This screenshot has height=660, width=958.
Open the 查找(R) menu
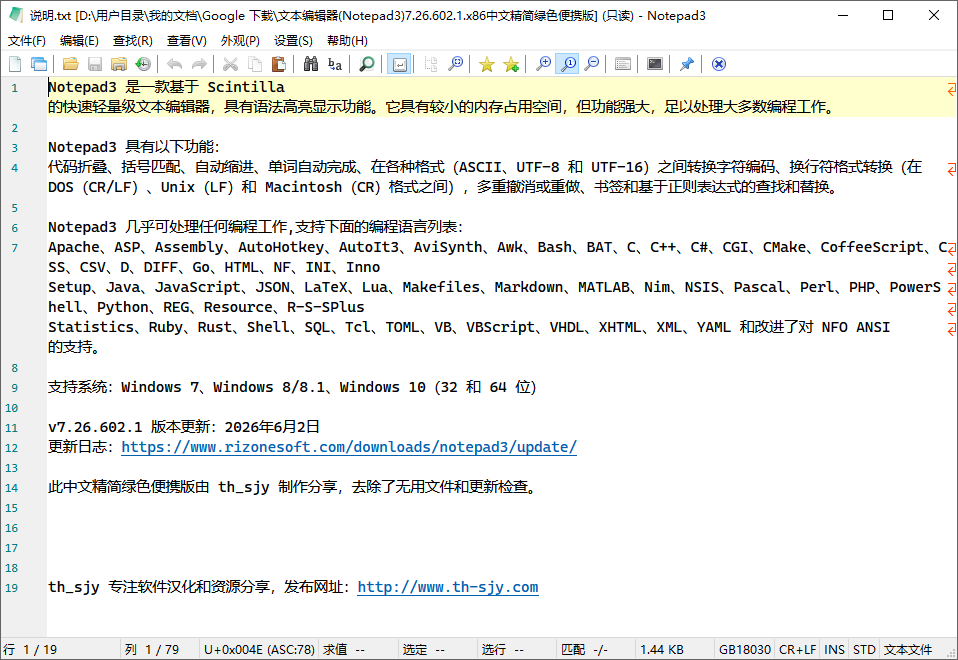(x=133, y=40)
